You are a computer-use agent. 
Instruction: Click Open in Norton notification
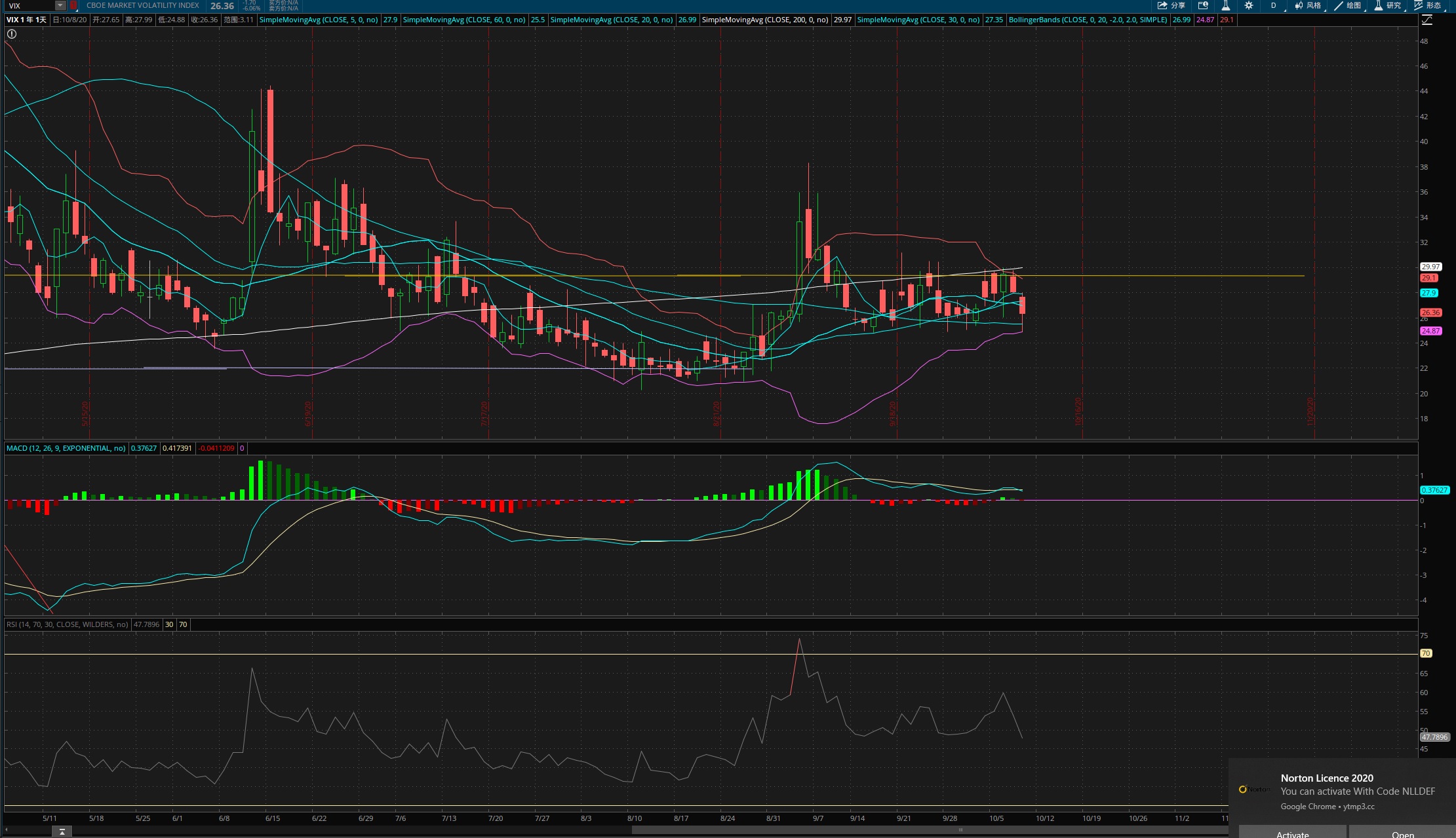tap(1402, 833)
